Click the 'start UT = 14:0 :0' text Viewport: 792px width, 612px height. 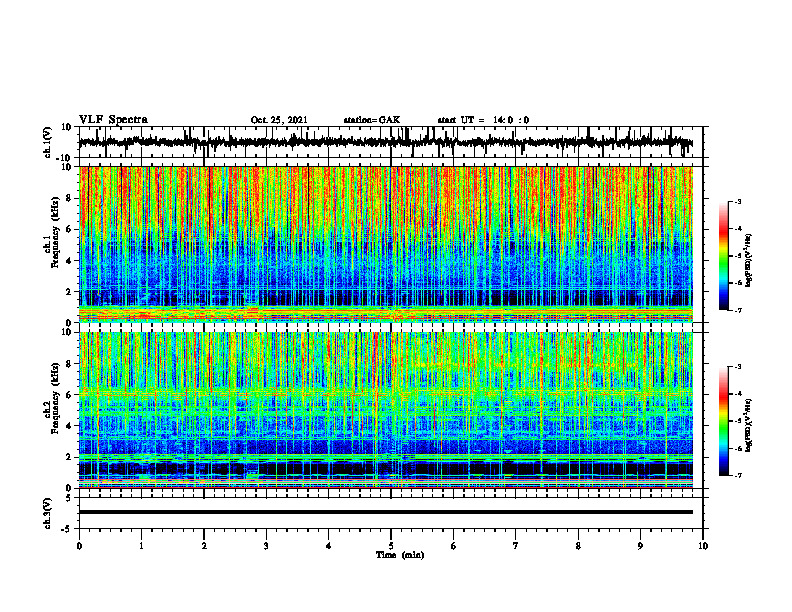tap(483, 120)
